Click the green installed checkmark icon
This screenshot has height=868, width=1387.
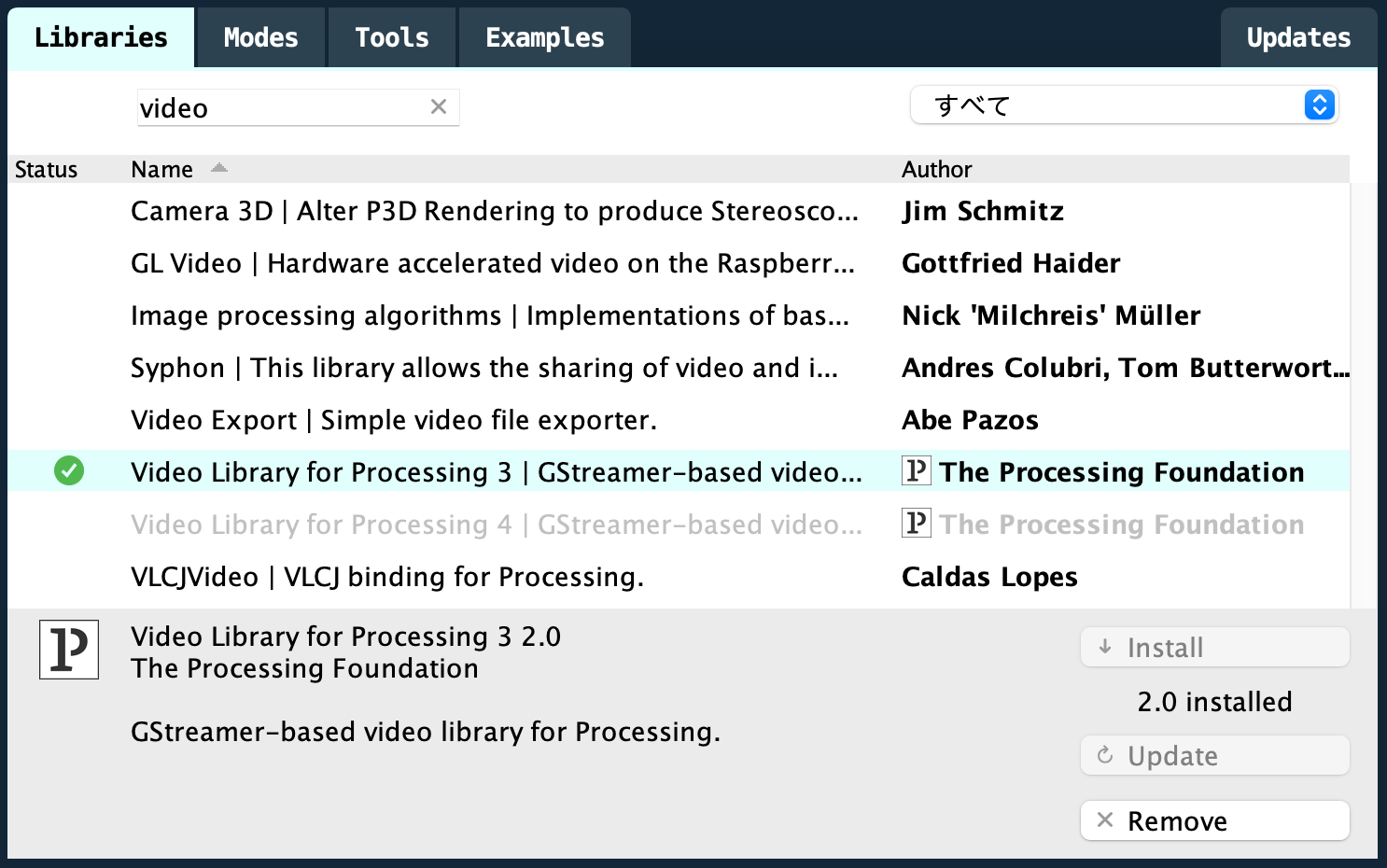(x=69, y=471)
